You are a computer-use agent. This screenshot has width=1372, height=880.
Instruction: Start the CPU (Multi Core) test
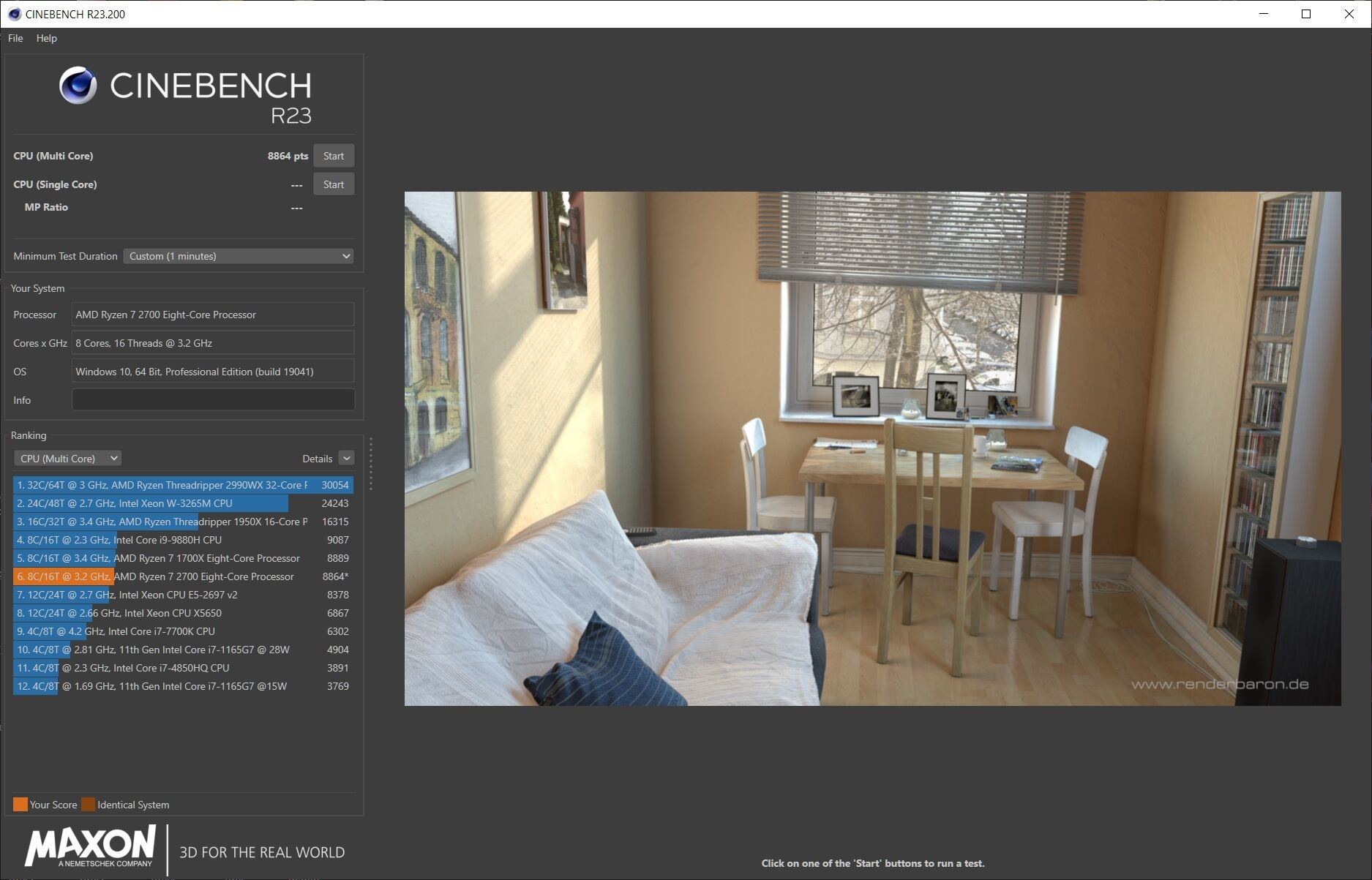pos(334,156)
